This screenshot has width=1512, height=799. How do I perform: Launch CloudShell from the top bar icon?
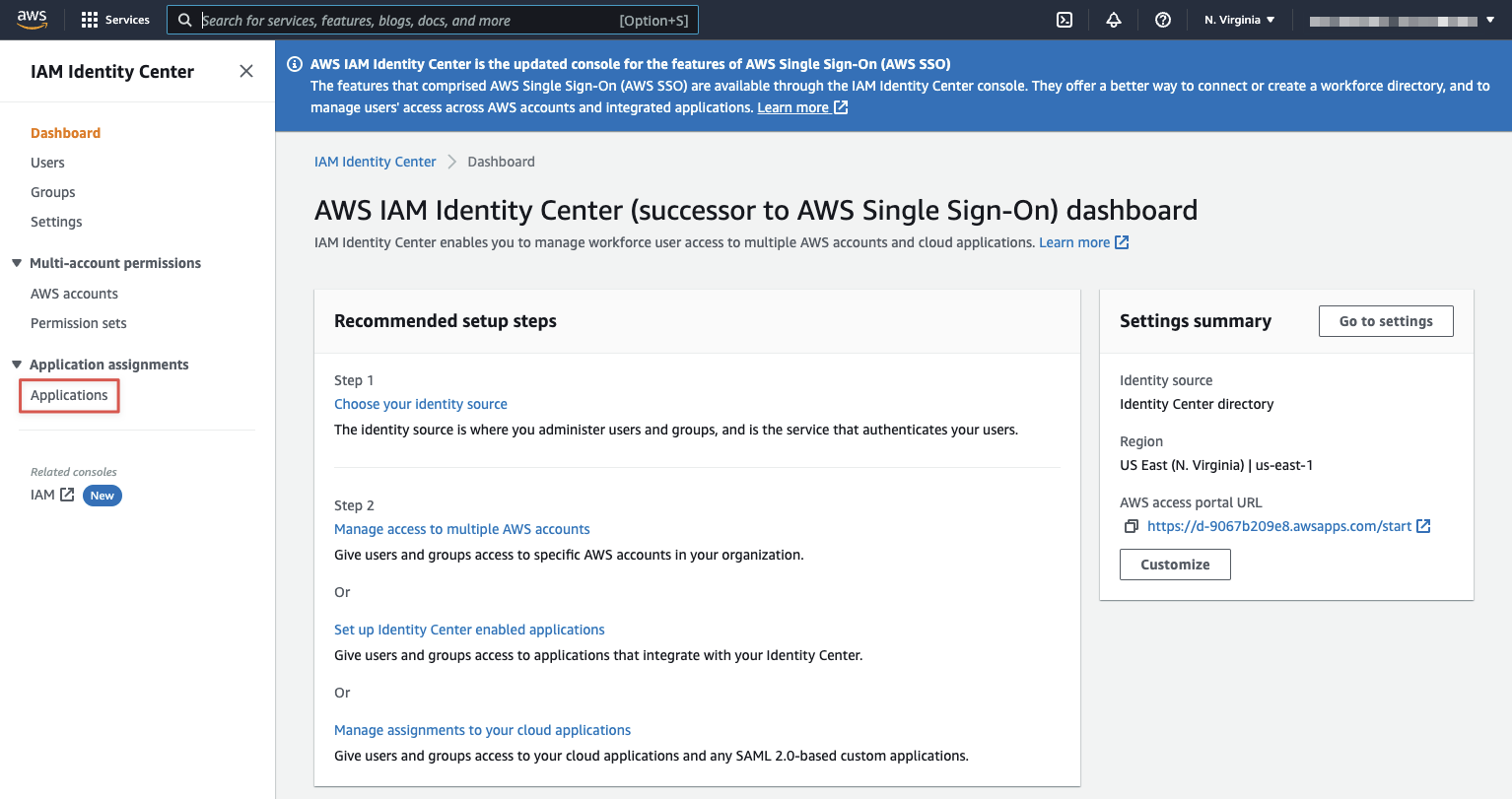(x=1065, y=20)
